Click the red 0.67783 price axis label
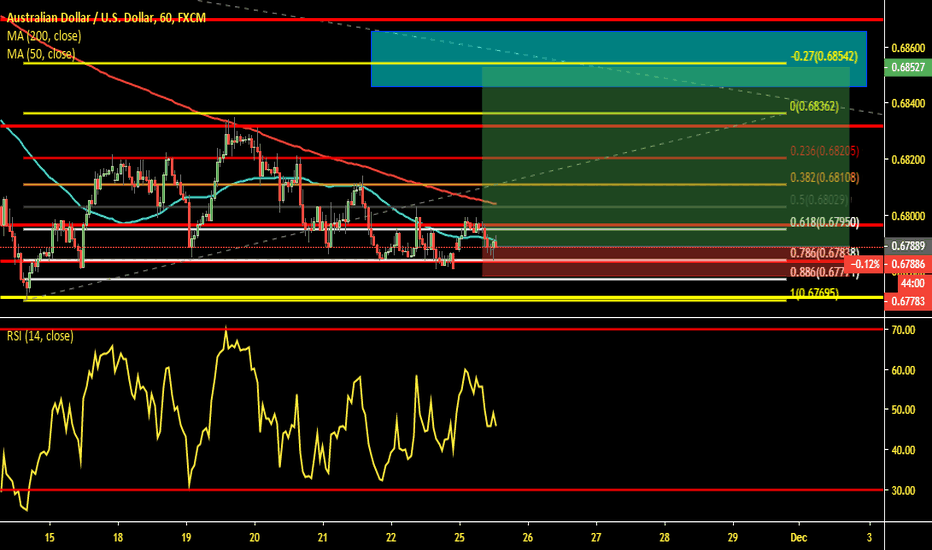This screenshot has height=550, width=932. coord(907,298)
